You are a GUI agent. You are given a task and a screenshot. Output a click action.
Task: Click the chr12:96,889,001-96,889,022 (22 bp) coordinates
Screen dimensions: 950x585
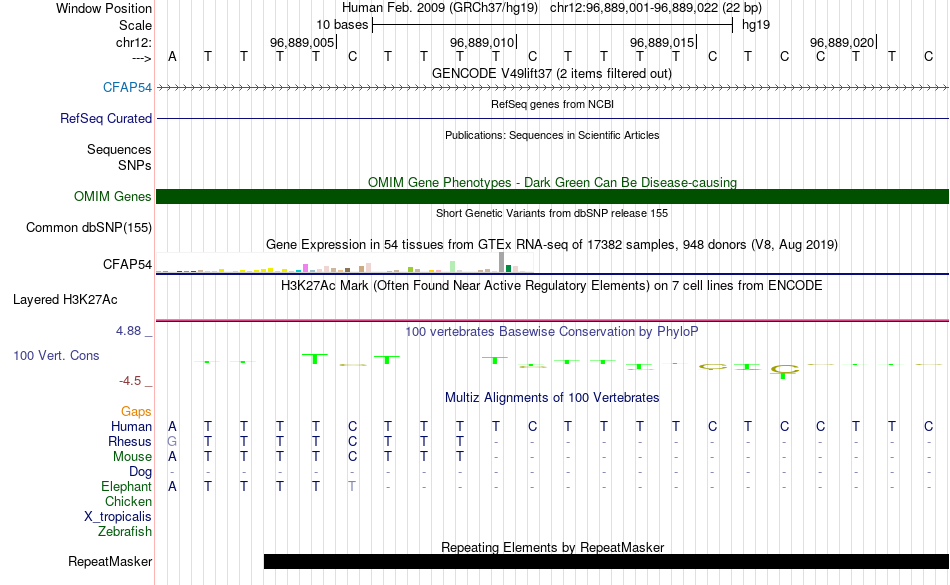656,8
